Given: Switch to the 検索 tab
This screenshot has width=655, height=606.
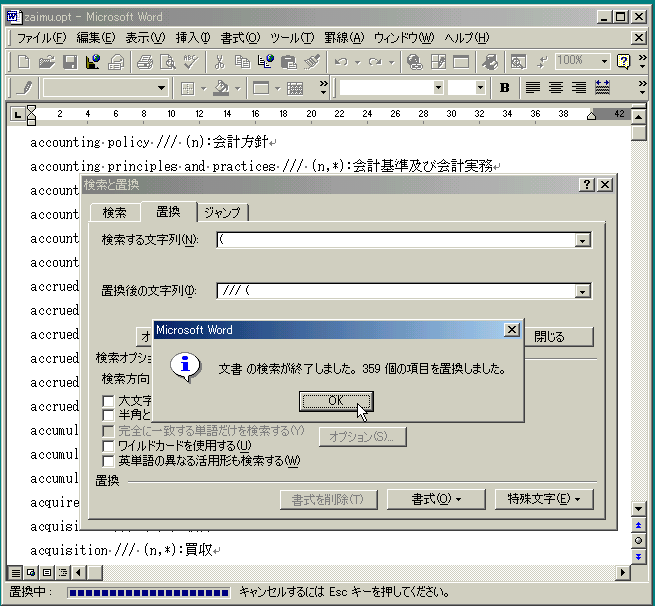Looking at the screenshot, I should [x=114, y=213].
